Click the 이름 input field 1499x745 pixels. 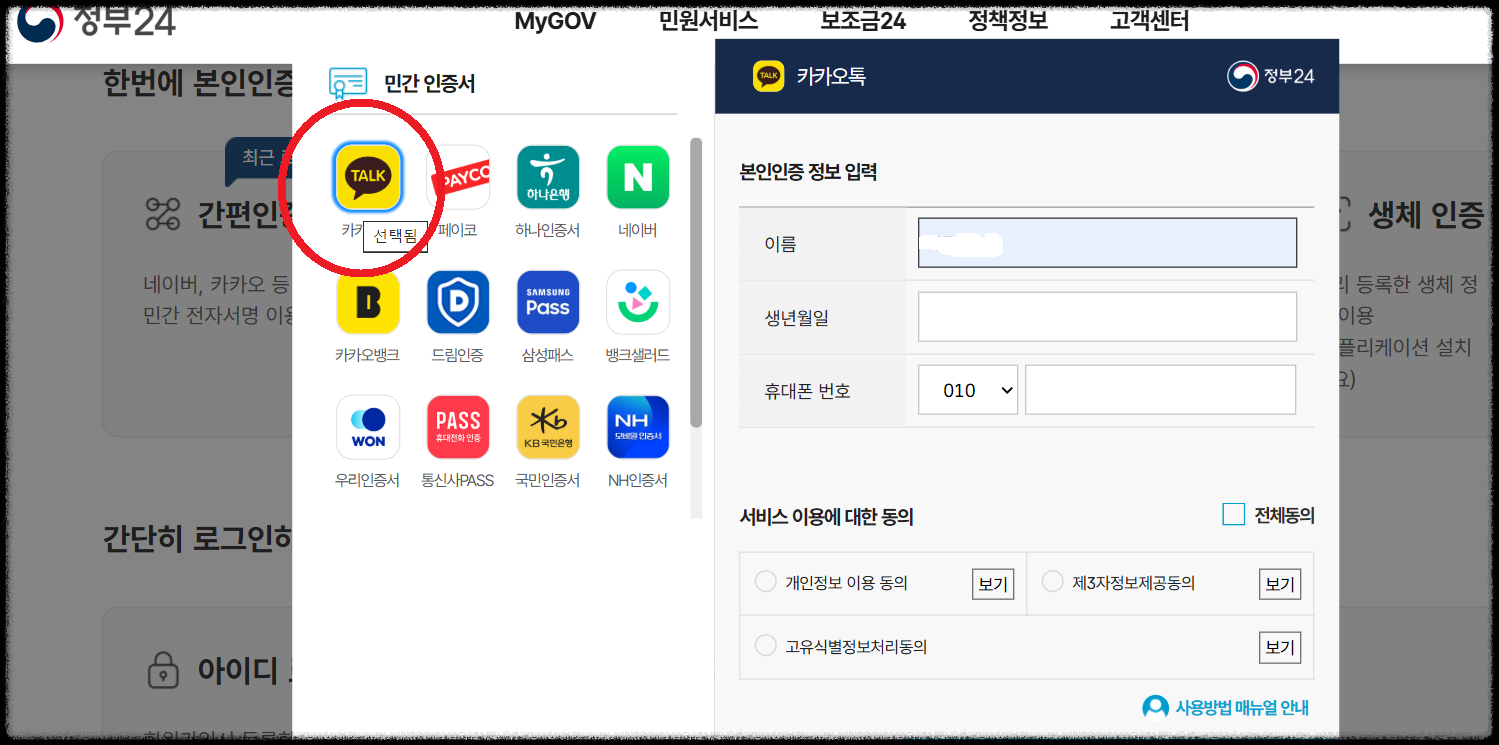pos(1107,242)
